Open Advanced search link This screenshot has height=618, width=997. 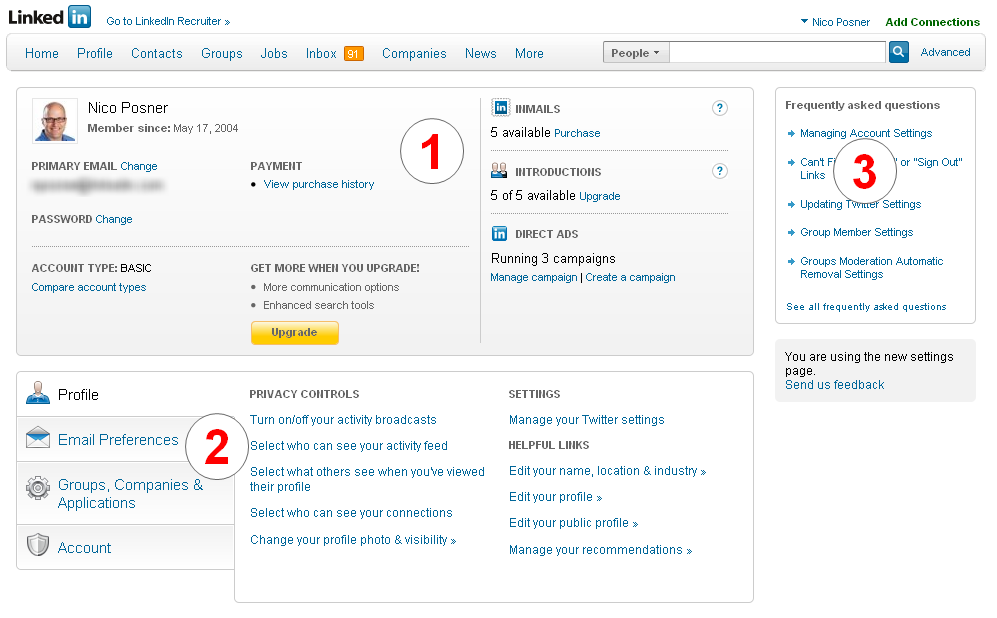[x=945, y=52]
